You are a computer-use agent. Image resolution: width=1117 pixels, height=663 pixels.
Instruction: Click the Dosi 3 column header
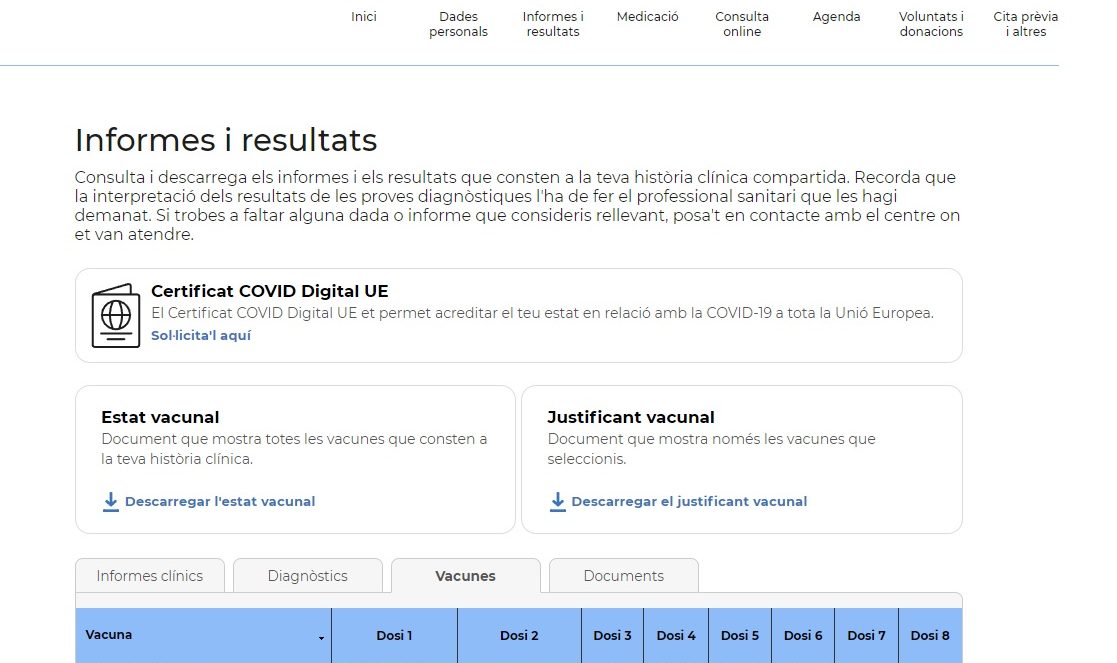pyautogui.click(x=613, y=635)
